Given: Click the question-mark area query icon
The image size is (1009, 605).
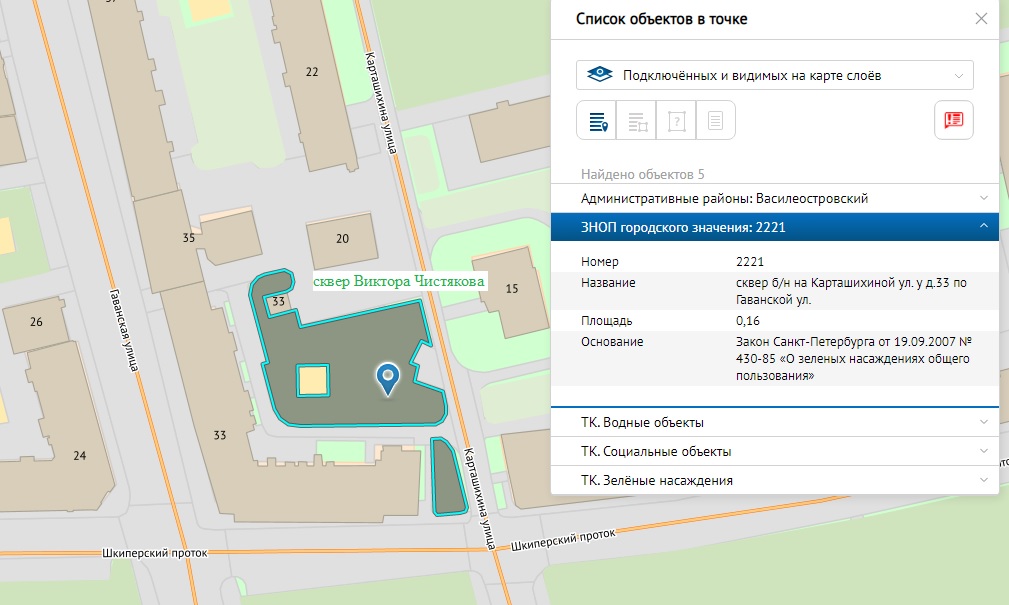Looking at the screenshot, I should click(676, 120).
